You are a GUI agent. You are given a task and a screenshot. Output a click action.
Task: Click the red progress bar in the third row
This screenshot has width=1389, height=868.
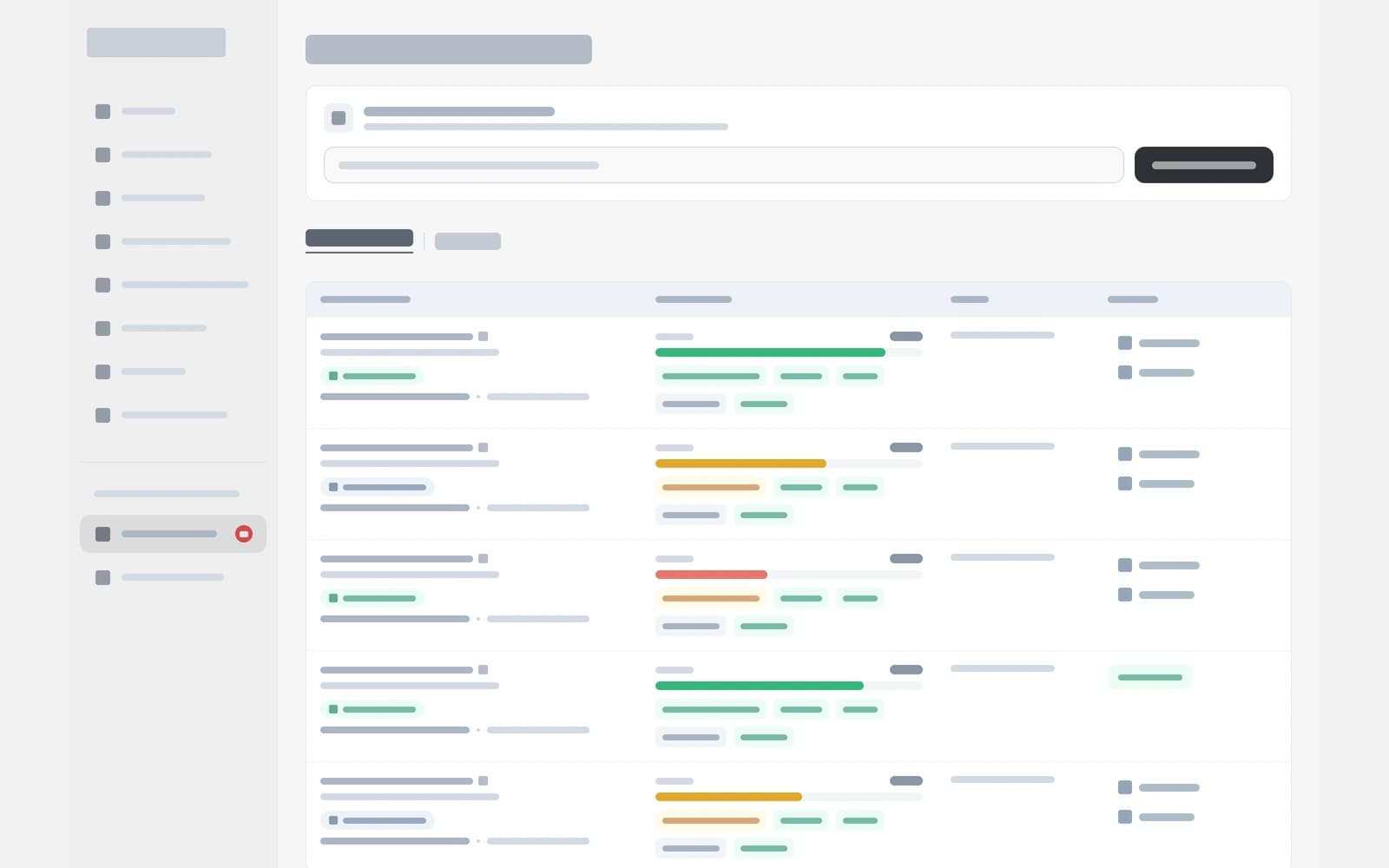tap(711, 575)
